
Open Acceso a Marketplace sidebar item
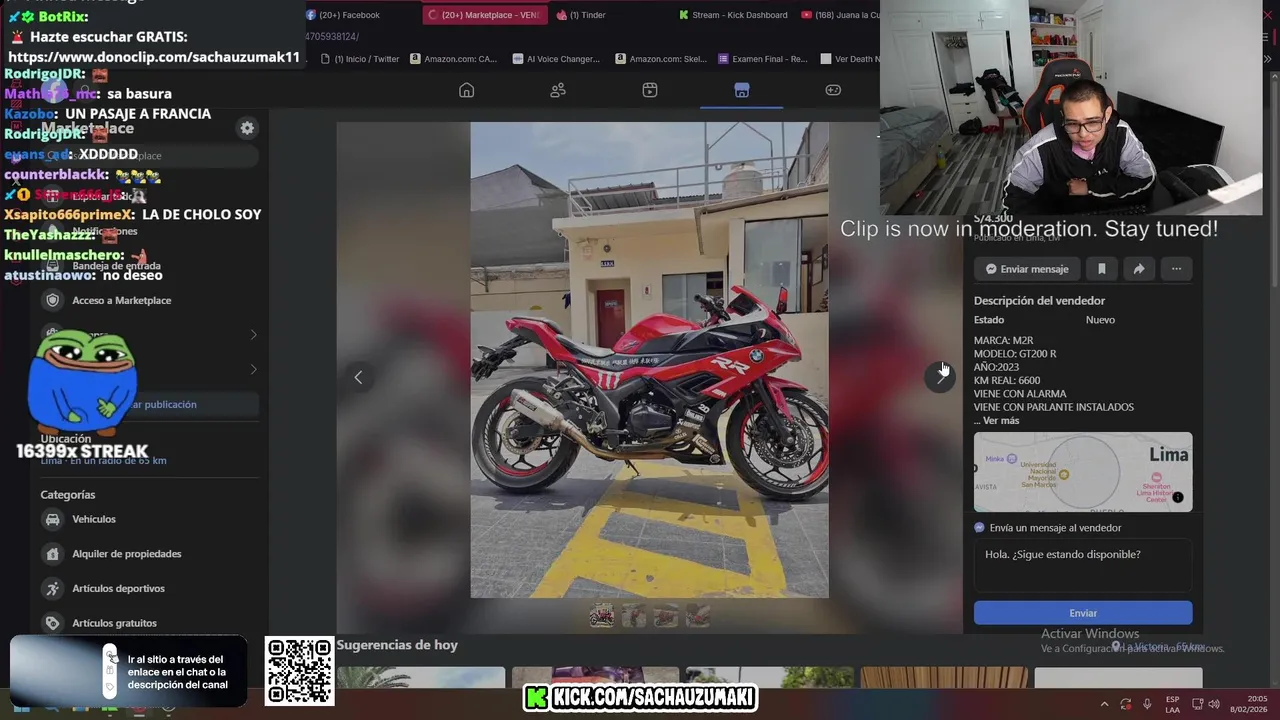click(150, 300)
